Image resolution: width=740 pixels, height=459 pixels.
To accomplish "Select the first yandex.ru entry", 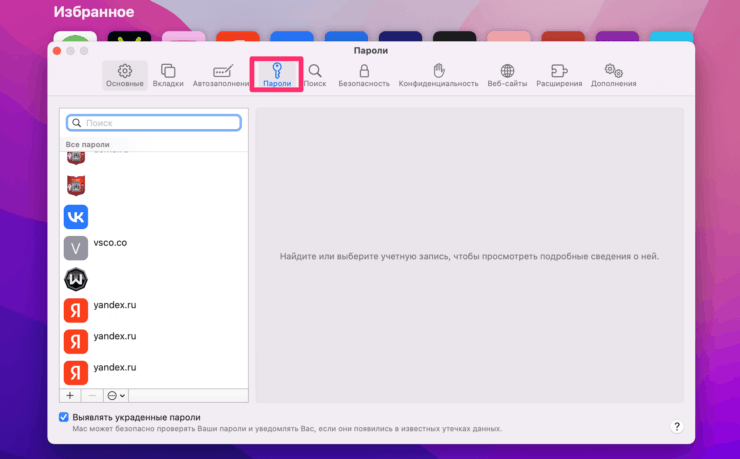I will point(154,310).
